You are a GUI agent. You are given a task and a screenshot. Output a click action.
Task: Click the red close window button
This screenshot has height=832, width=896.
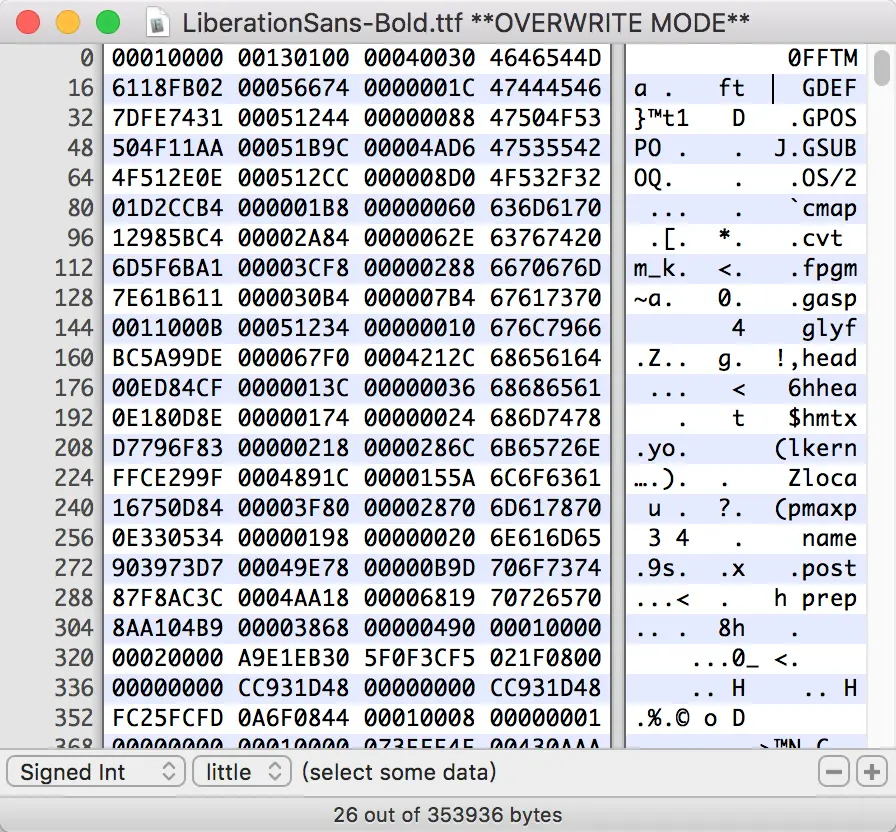pos(28,23)
